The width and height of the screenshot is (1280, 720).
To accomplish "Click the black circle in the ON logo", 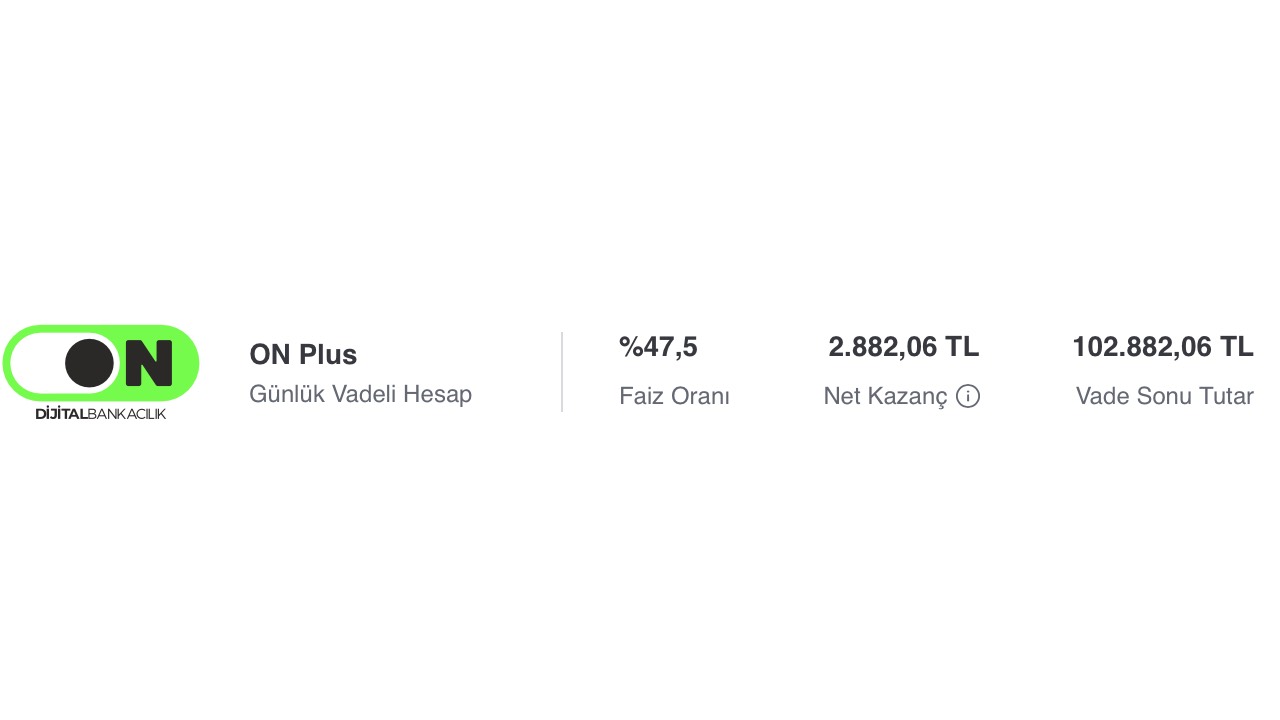I will [x=90, y=362].
